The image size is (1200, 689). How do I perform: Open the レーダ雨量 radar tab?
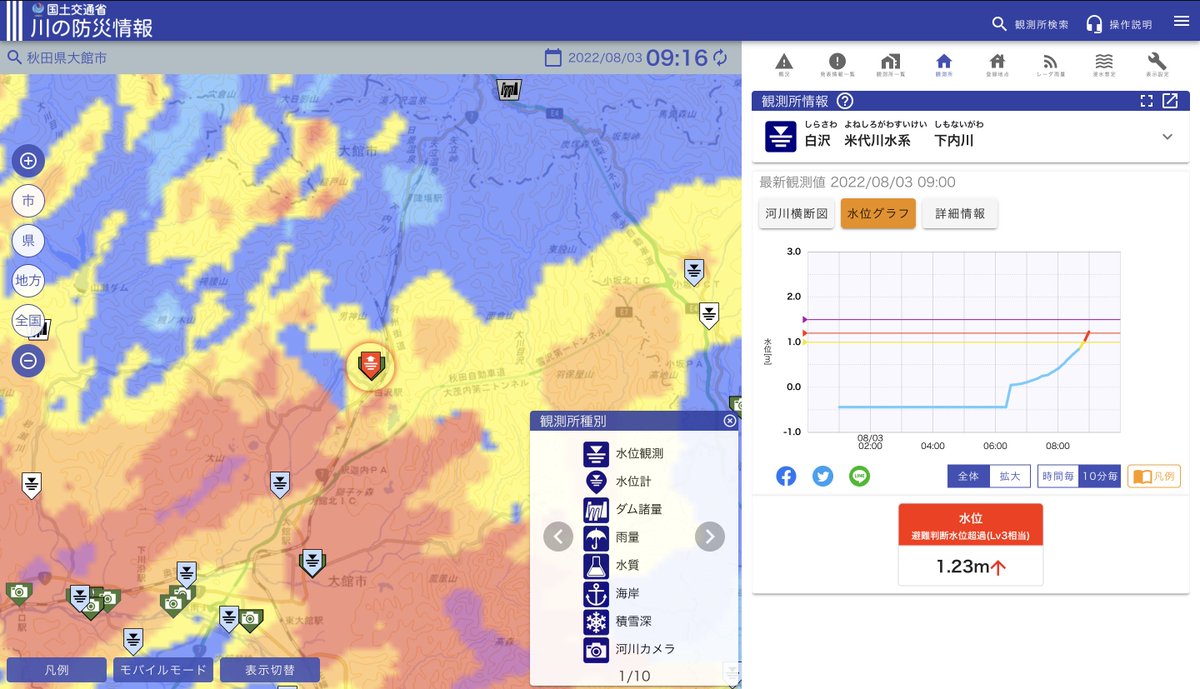(1050, 65)
